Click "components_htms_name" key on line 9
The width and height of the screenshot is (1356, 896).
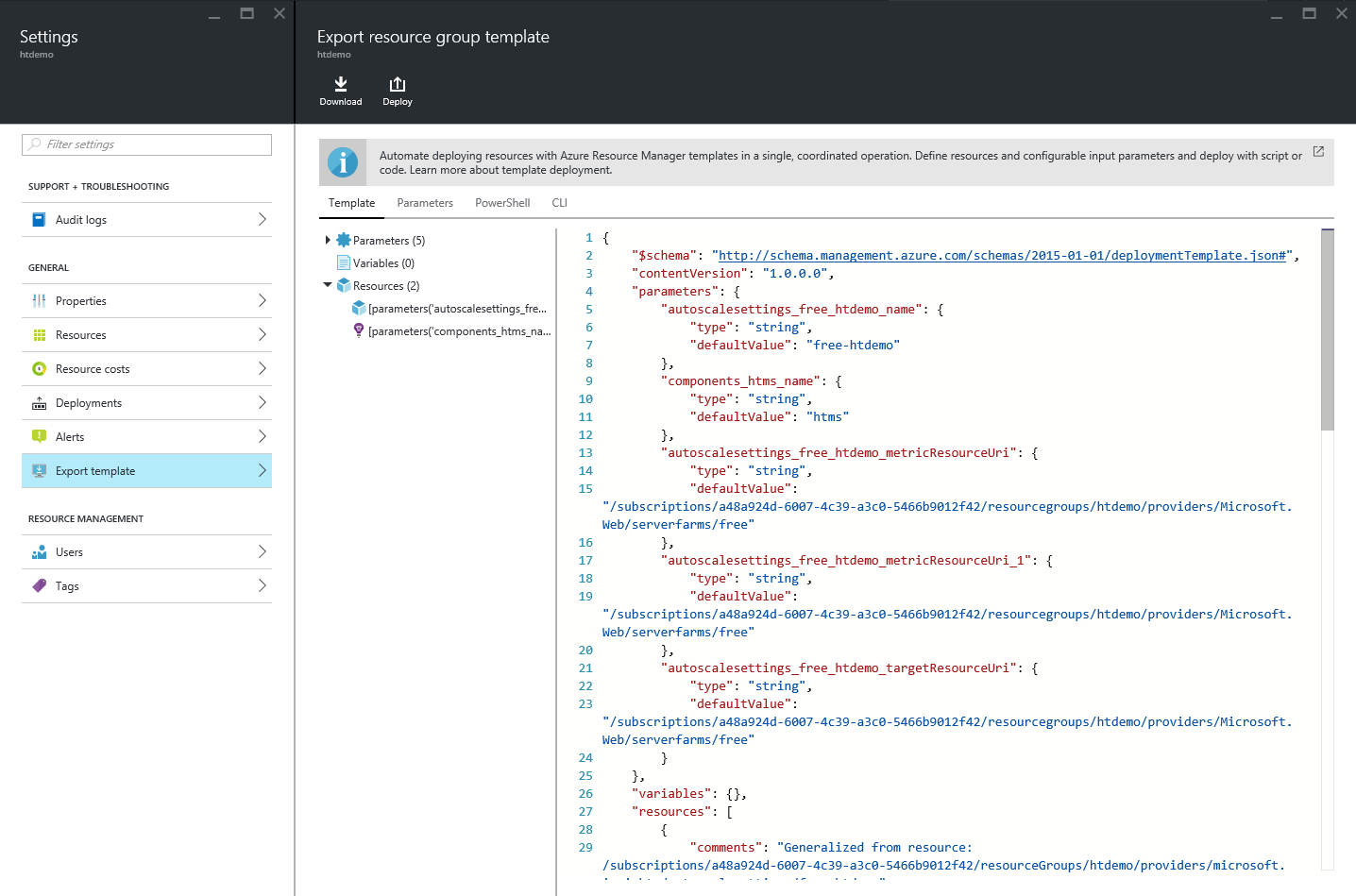pos(740,381)
